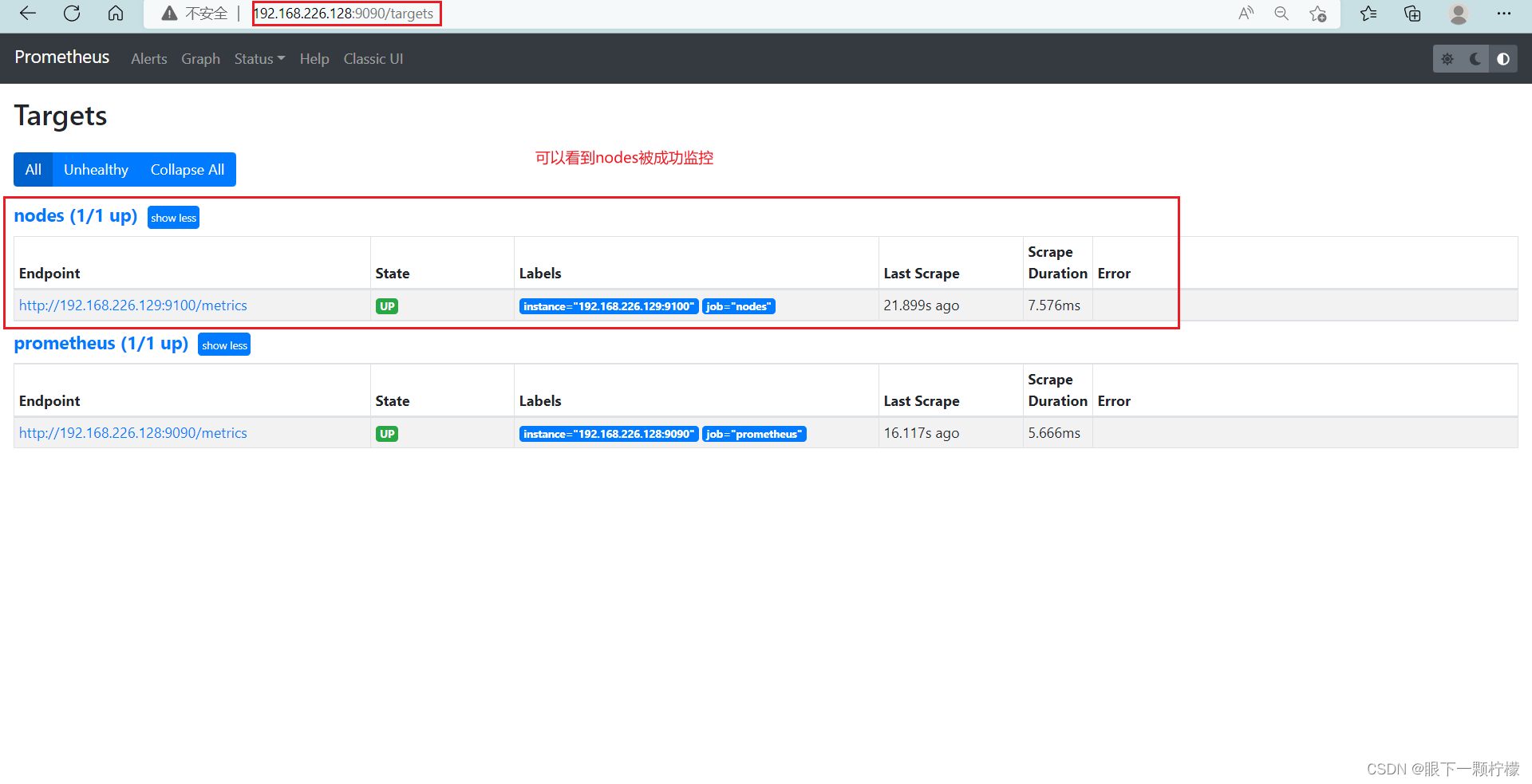Filter by Unhealthy targets
This screenshot has height=784, width=1532.
[96, 170]
